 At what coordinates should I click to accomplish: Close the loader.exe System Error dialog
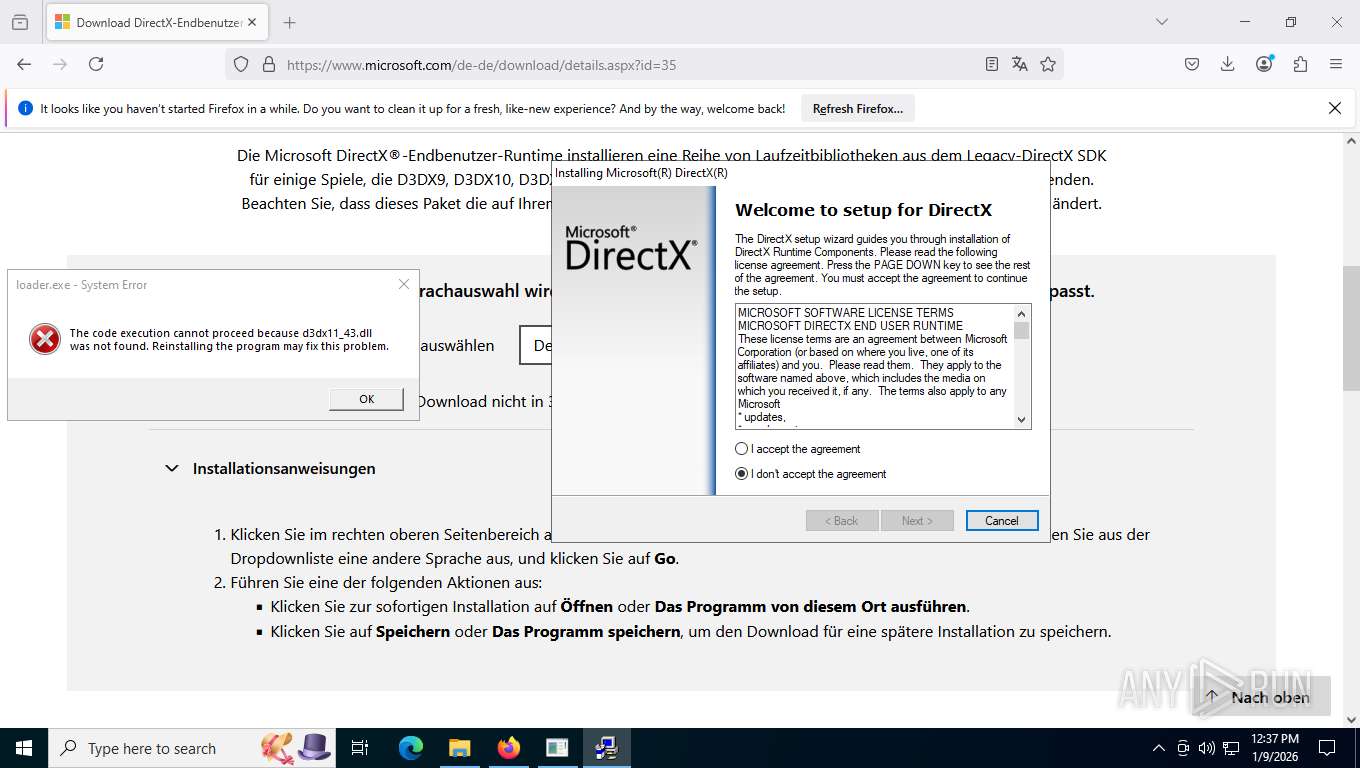coord(404,284)
